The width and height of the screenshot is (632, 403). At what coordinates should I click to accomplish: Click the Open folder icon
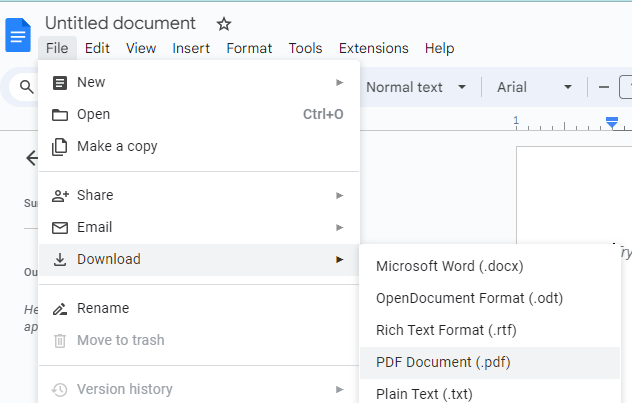pyautogui.click(x=60, y=115)
